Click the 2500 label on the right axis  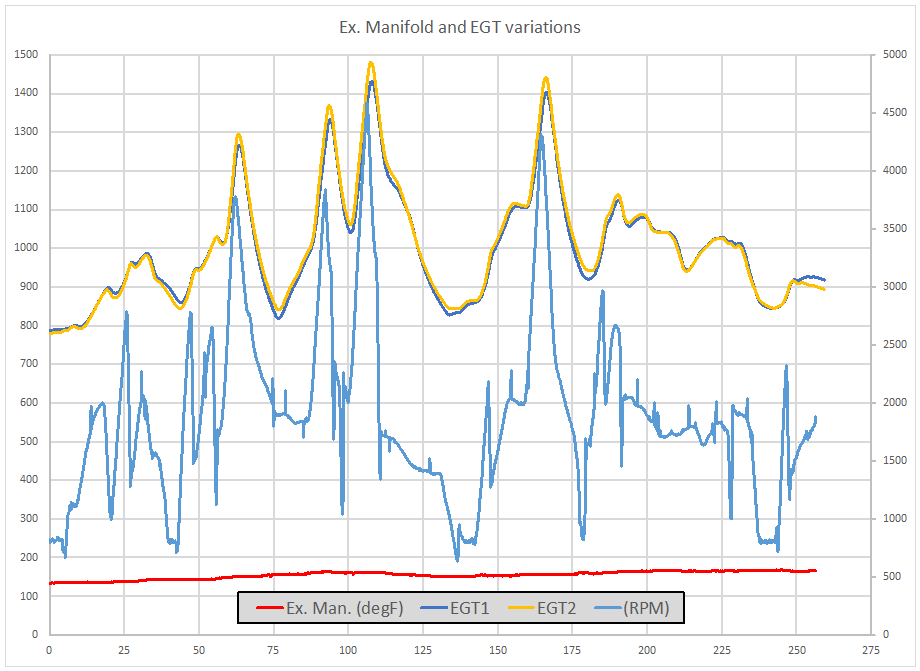point(887,345)
